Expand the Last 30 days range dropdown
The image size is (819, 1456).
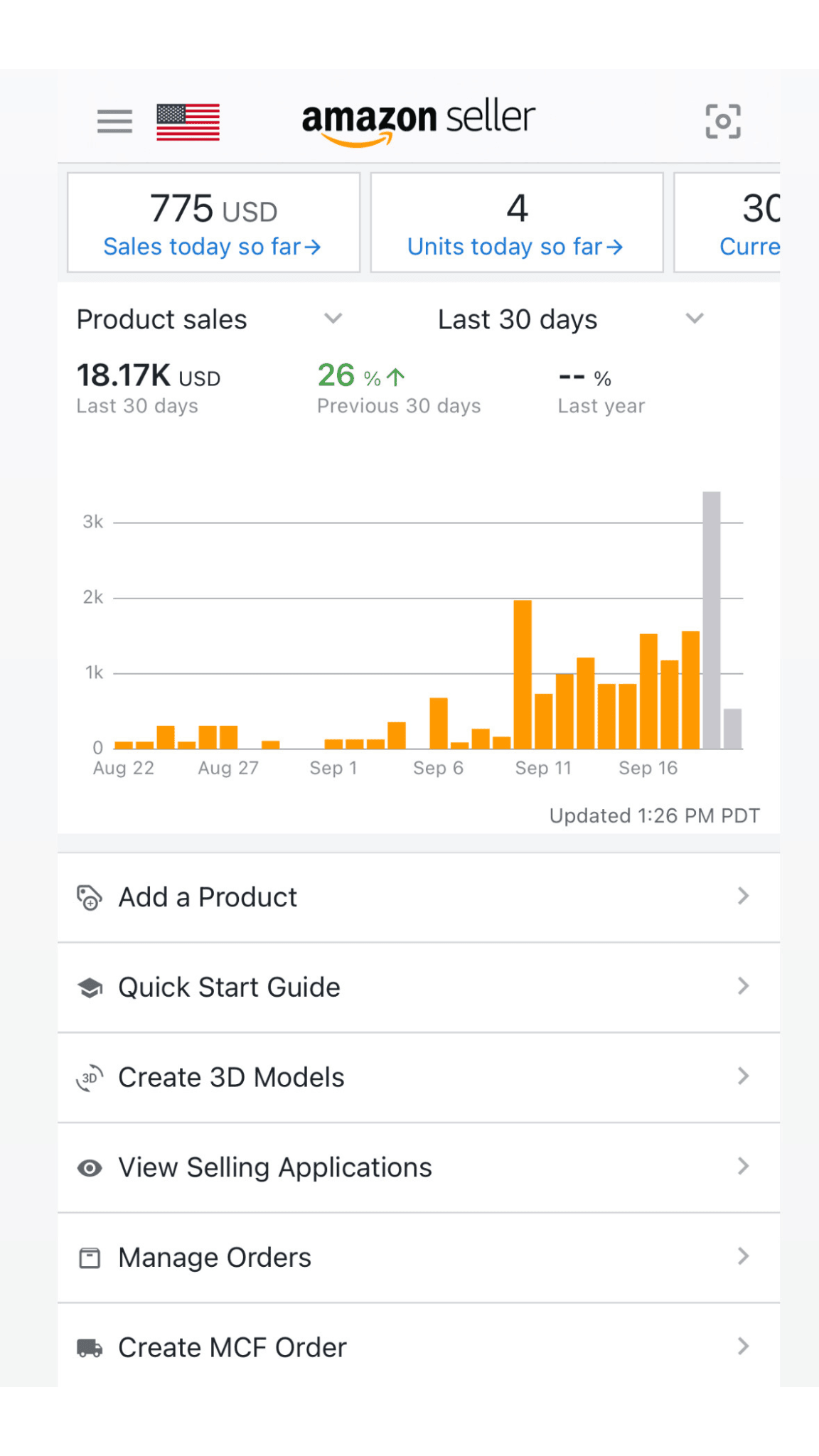[x=694, y=318]
